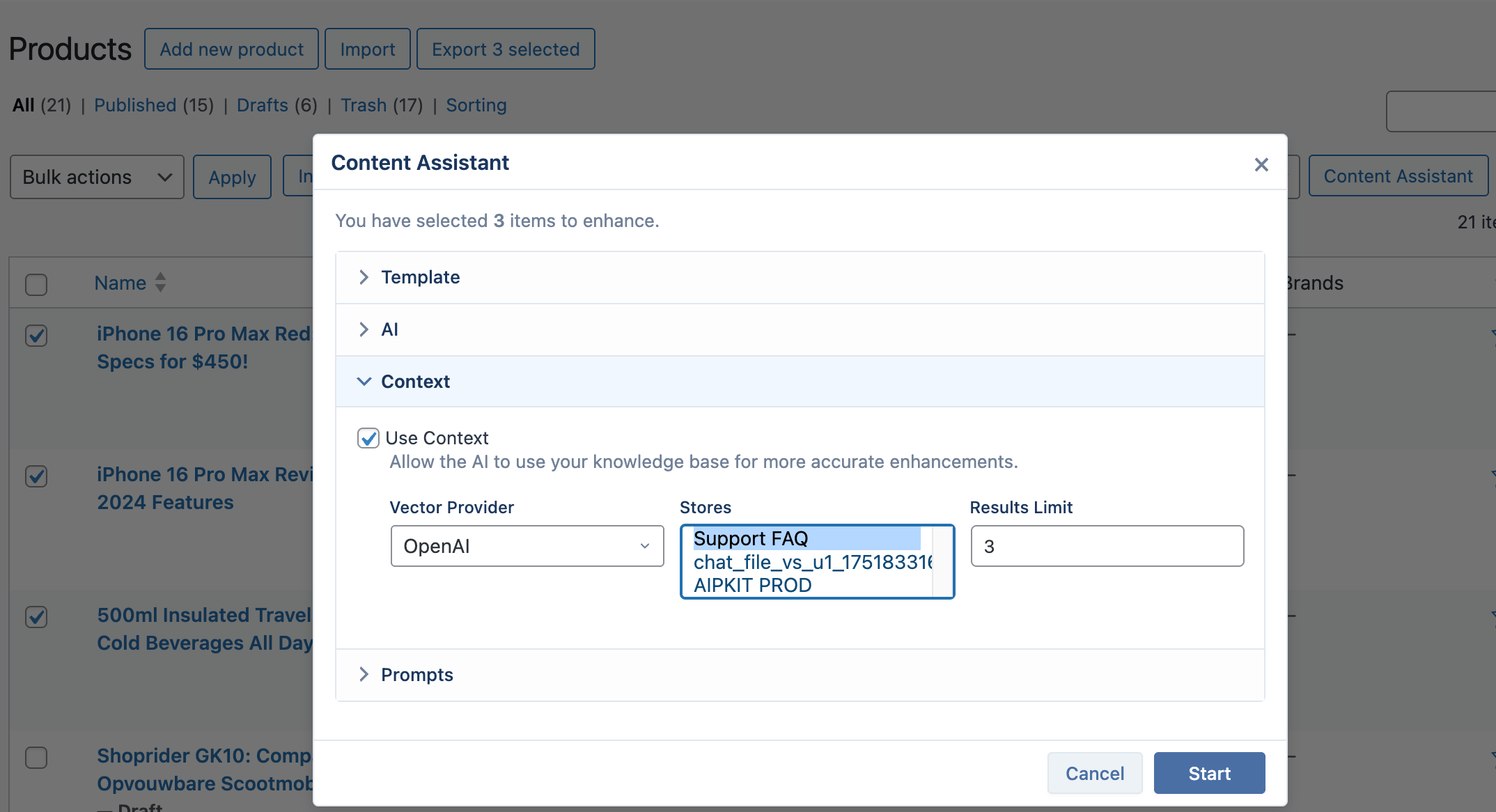The width and height of the screenshot is (1496, 812).
Task: Open Content Assistant from toolbar
Action: (1398, 176)
